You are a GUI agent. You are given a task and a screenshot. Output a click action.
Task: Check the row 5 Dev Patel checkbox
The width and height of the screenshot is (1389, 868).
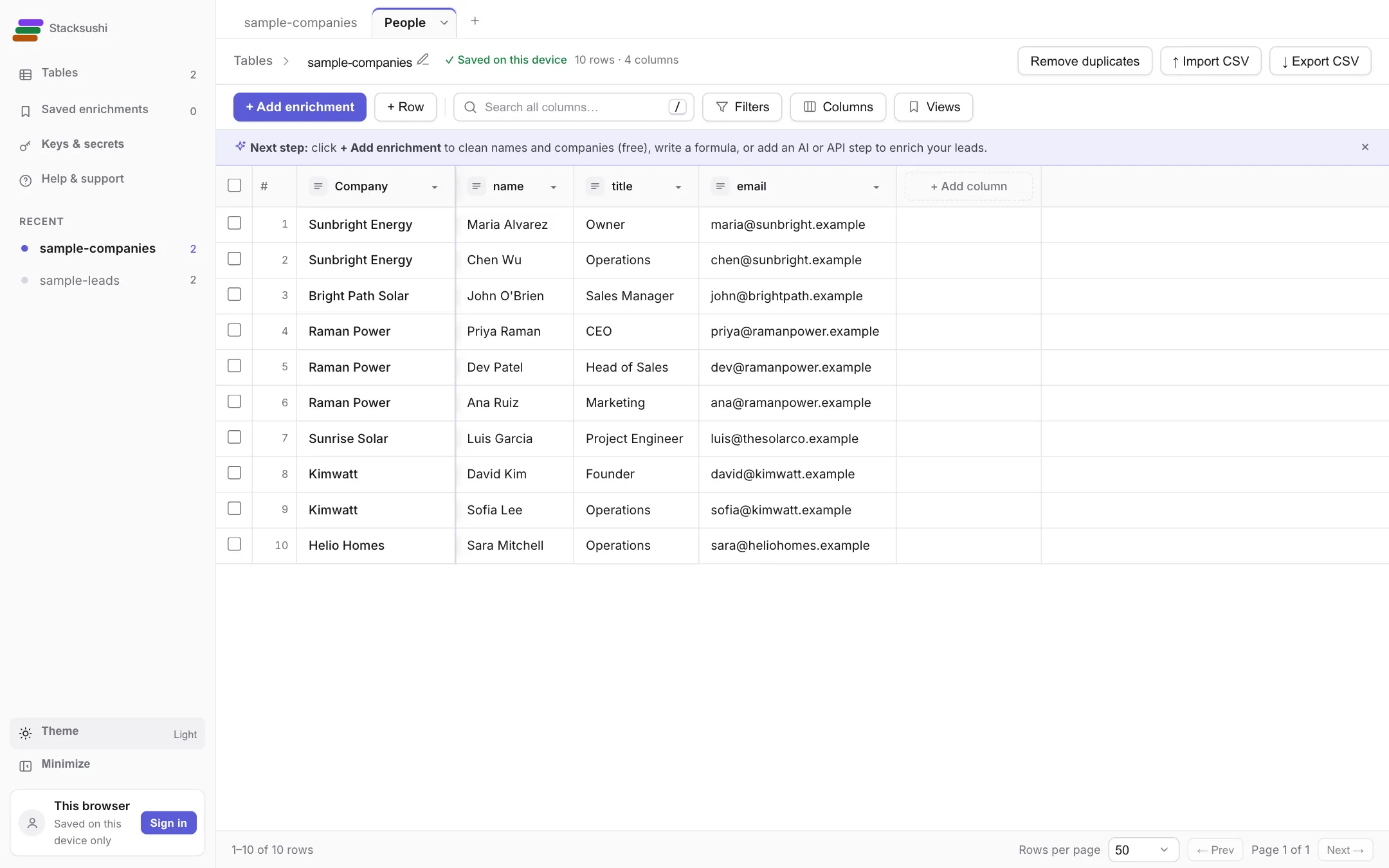pyautogui.click(x=235, y=366)
